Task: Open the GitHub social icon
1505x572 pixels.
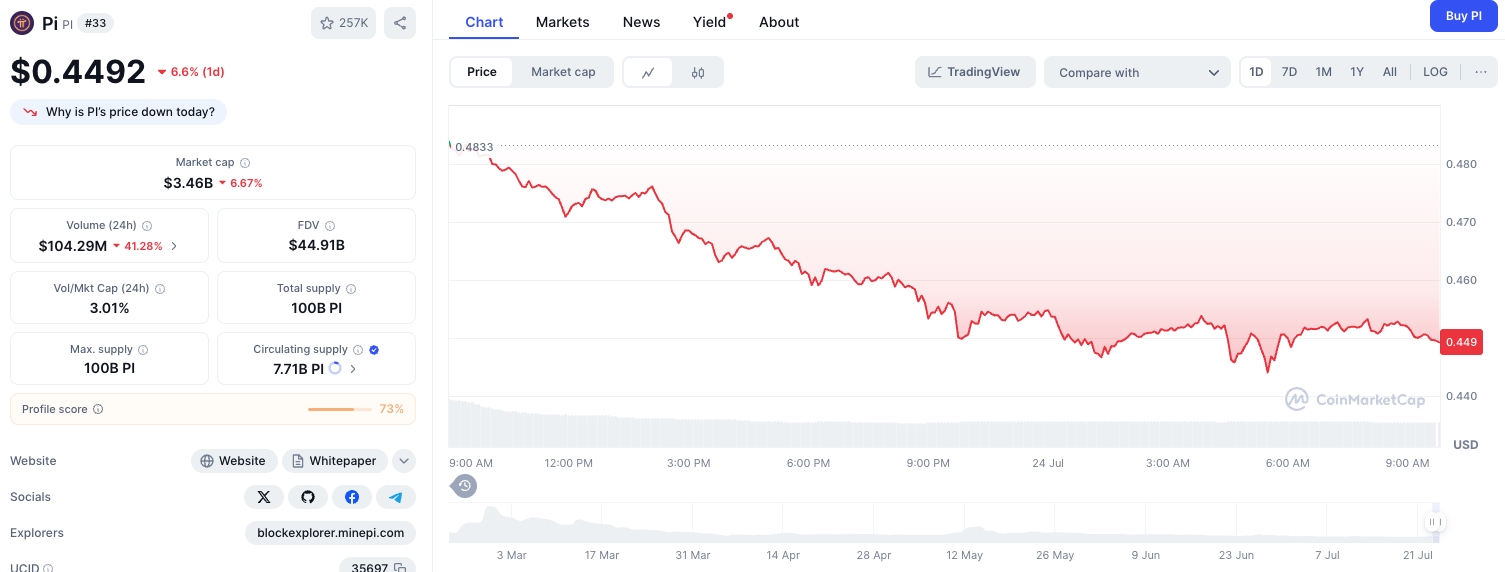Action: click(x=308, y=497)
